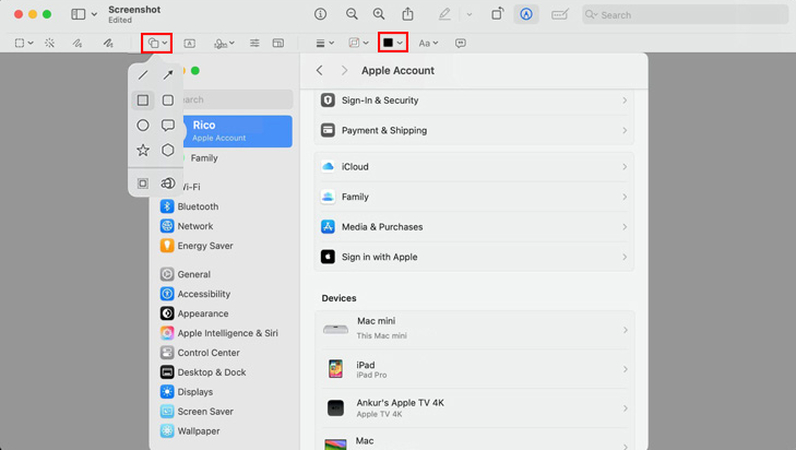The height and width of the screenshot is (450, 796).
Task: Click the Form Filling toolbar icon
Action: click(x=559, y=15)
